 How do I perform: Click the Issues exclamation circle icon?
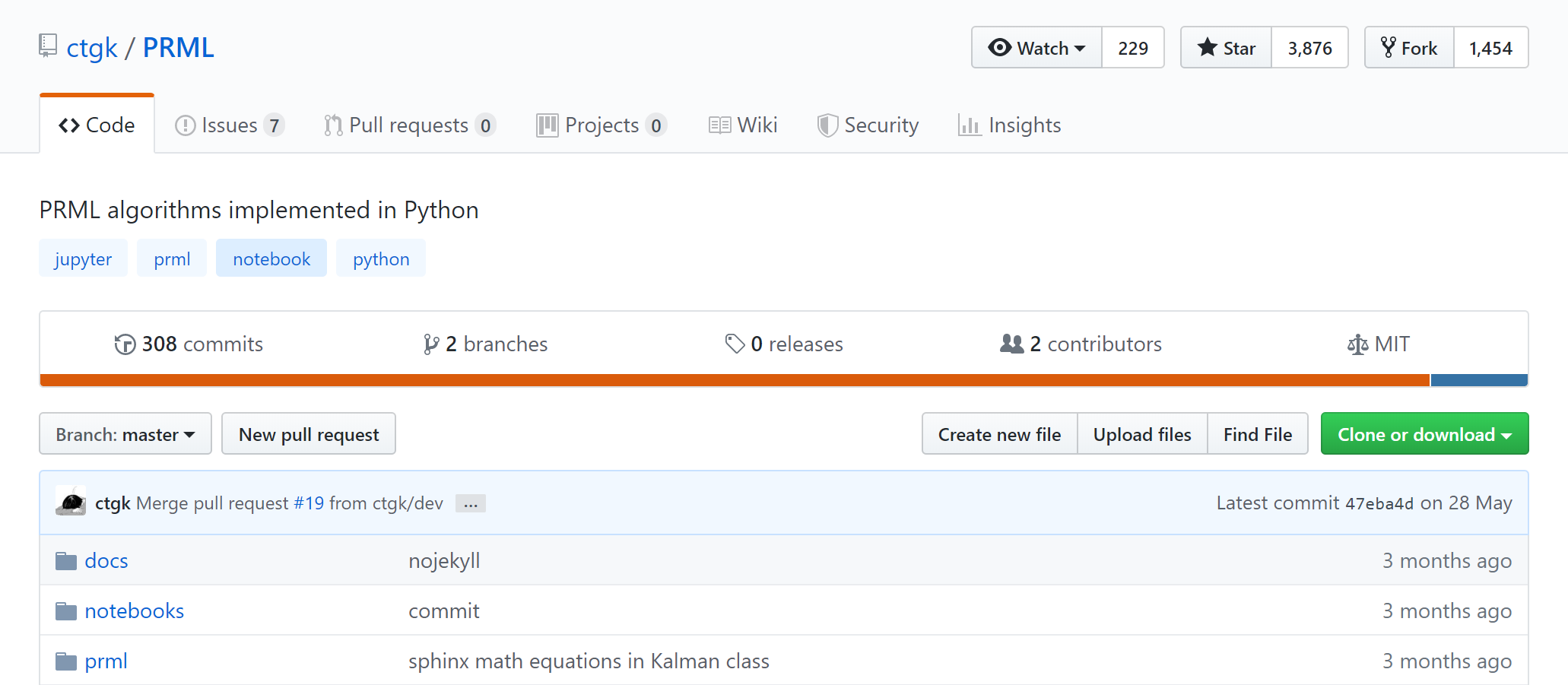tap(186, 125)
